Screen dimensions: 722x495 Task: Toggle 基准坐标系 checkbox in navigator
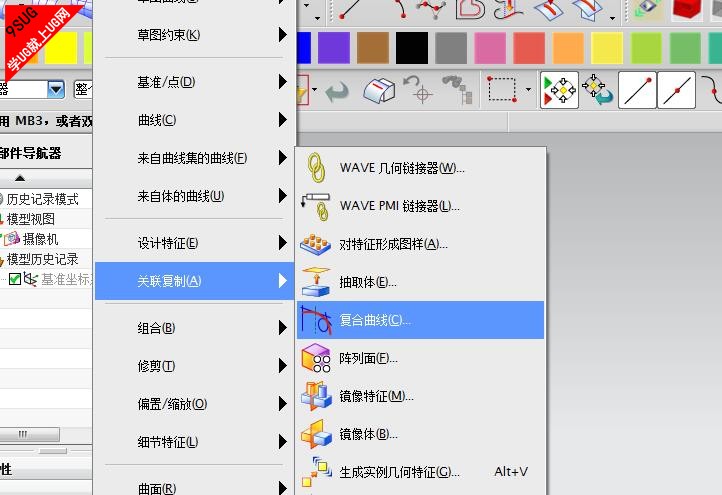pyautogui.click(x=15, y=279)
